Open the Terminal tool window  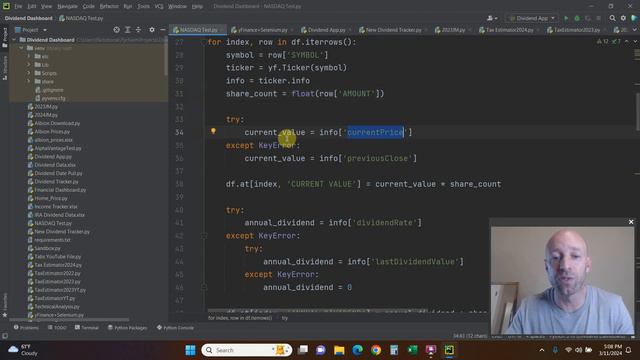click(87, 328)
